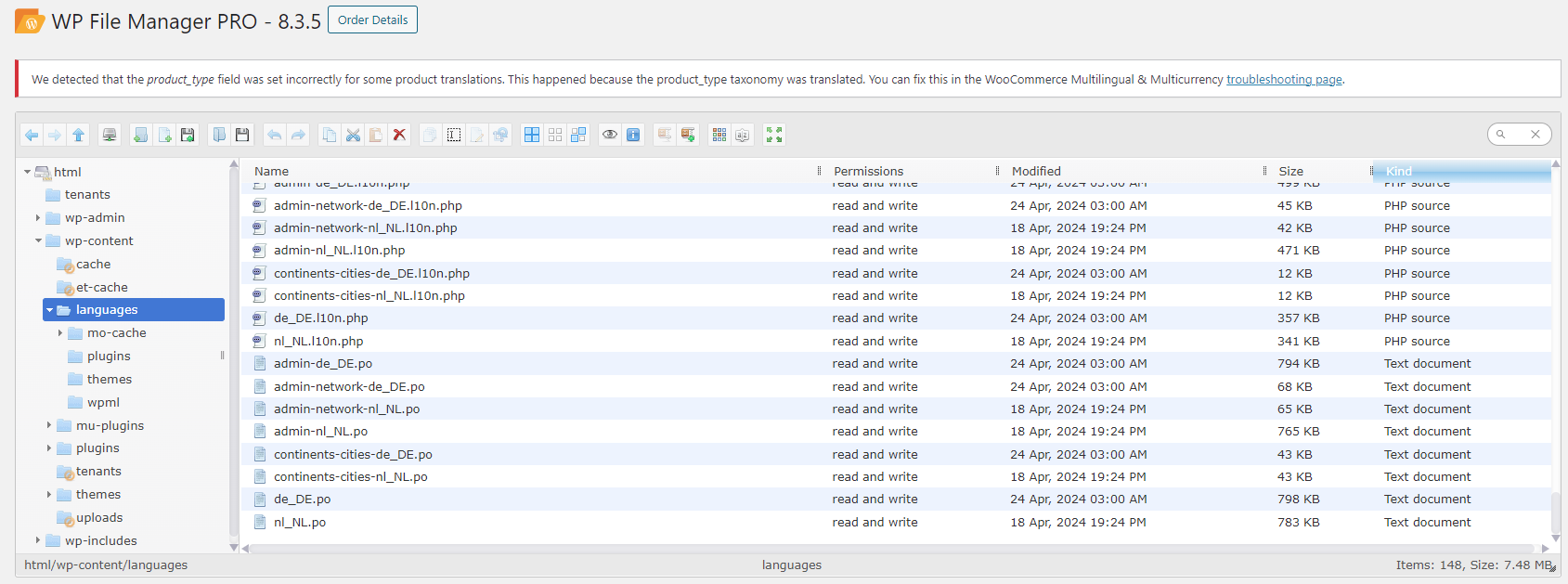The image size is (1568, 584).
Task: Create a new file from the toolbar
Action: point(164,135)
